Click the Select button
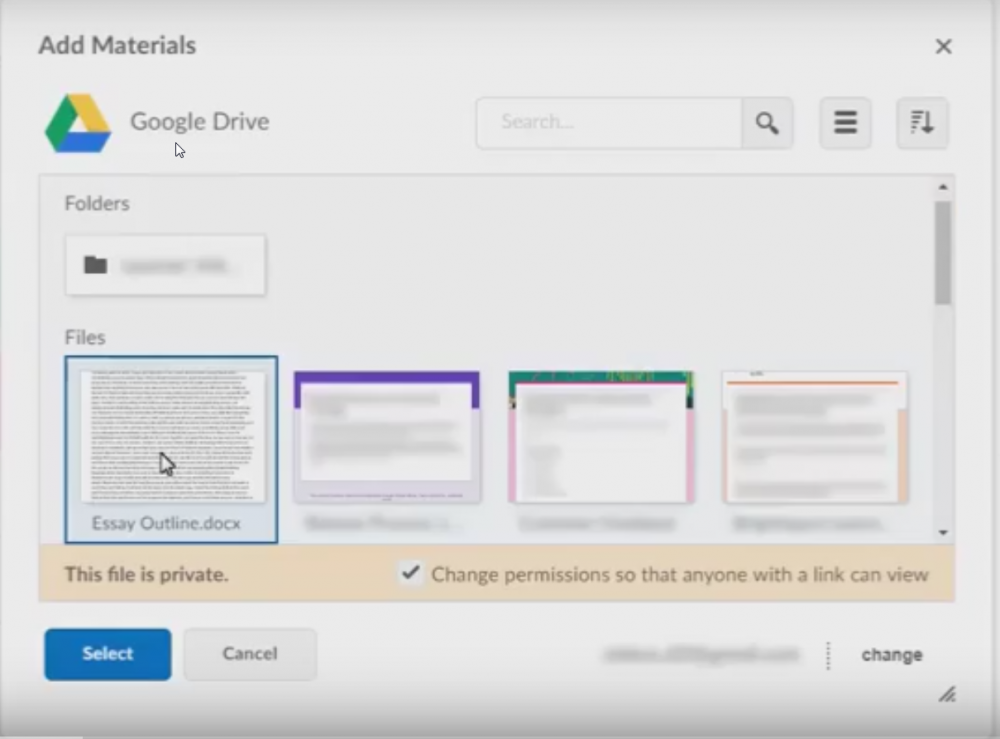 coord(107,654)
